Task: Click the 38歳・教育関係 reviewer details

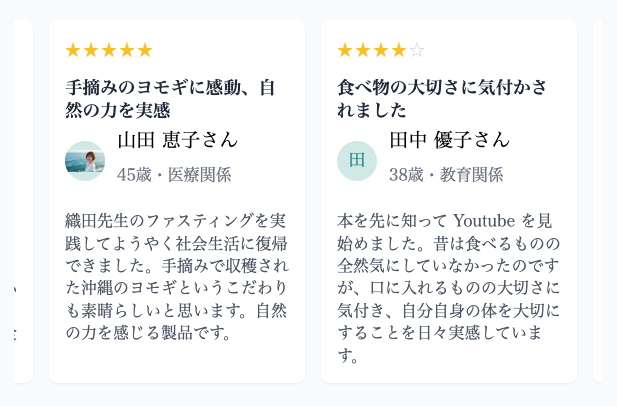Action: point(446,175)
